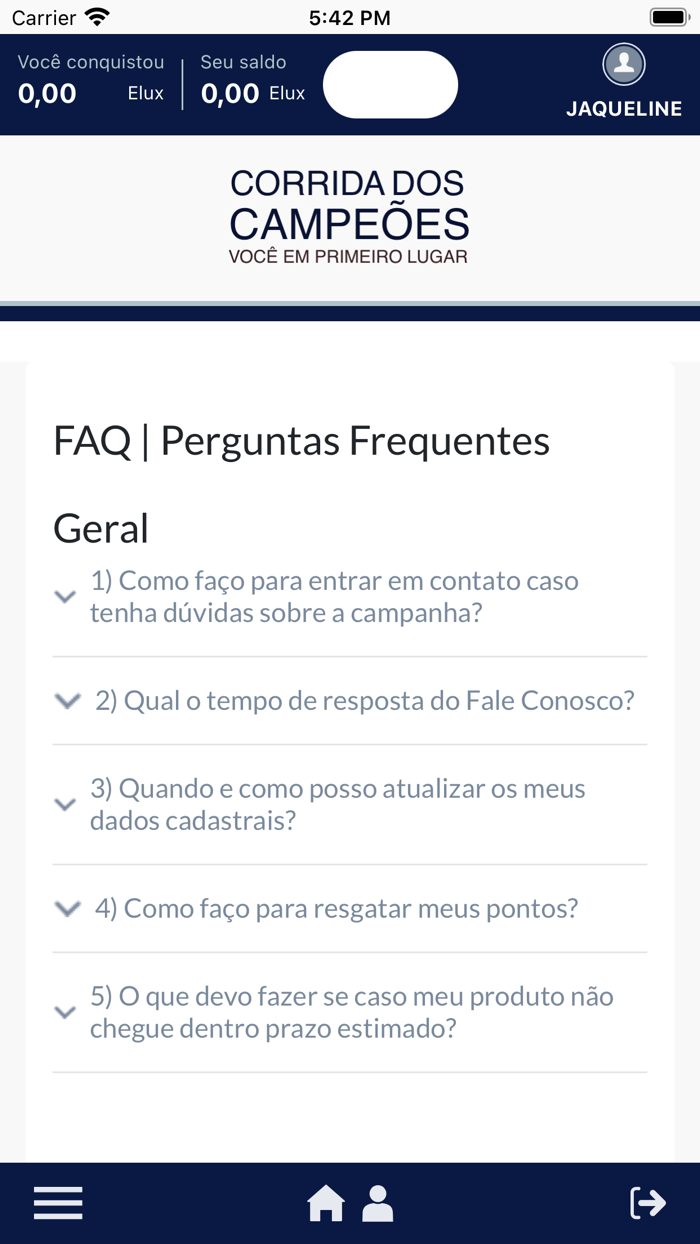This screenshot has height=1244, width=700.
Task: Expand chevron for Fale Conosco response time
Action: pyautogui.click(x=67, y=701)
